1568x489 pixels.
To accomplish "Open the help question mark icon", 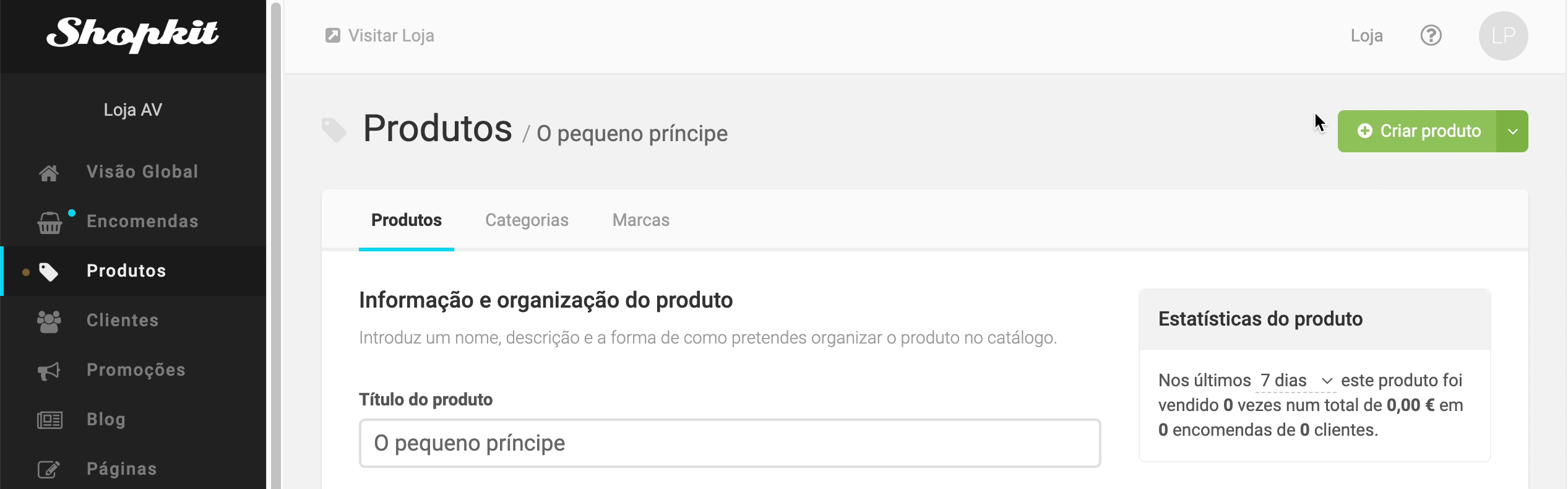I will 1431,35.
